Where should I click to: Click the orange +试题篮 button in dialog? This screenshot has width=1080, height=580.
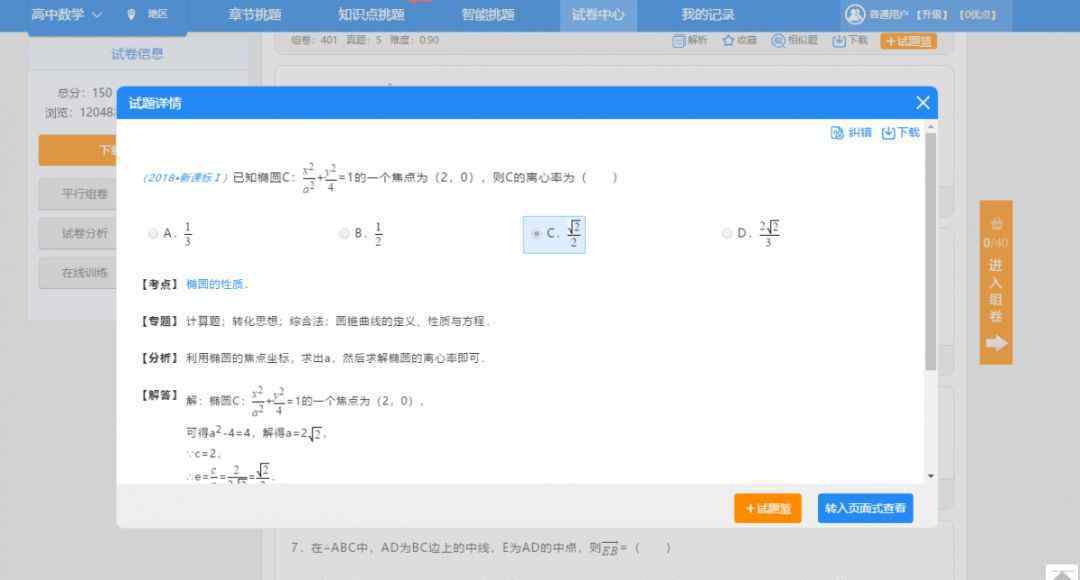pos(767,508)
